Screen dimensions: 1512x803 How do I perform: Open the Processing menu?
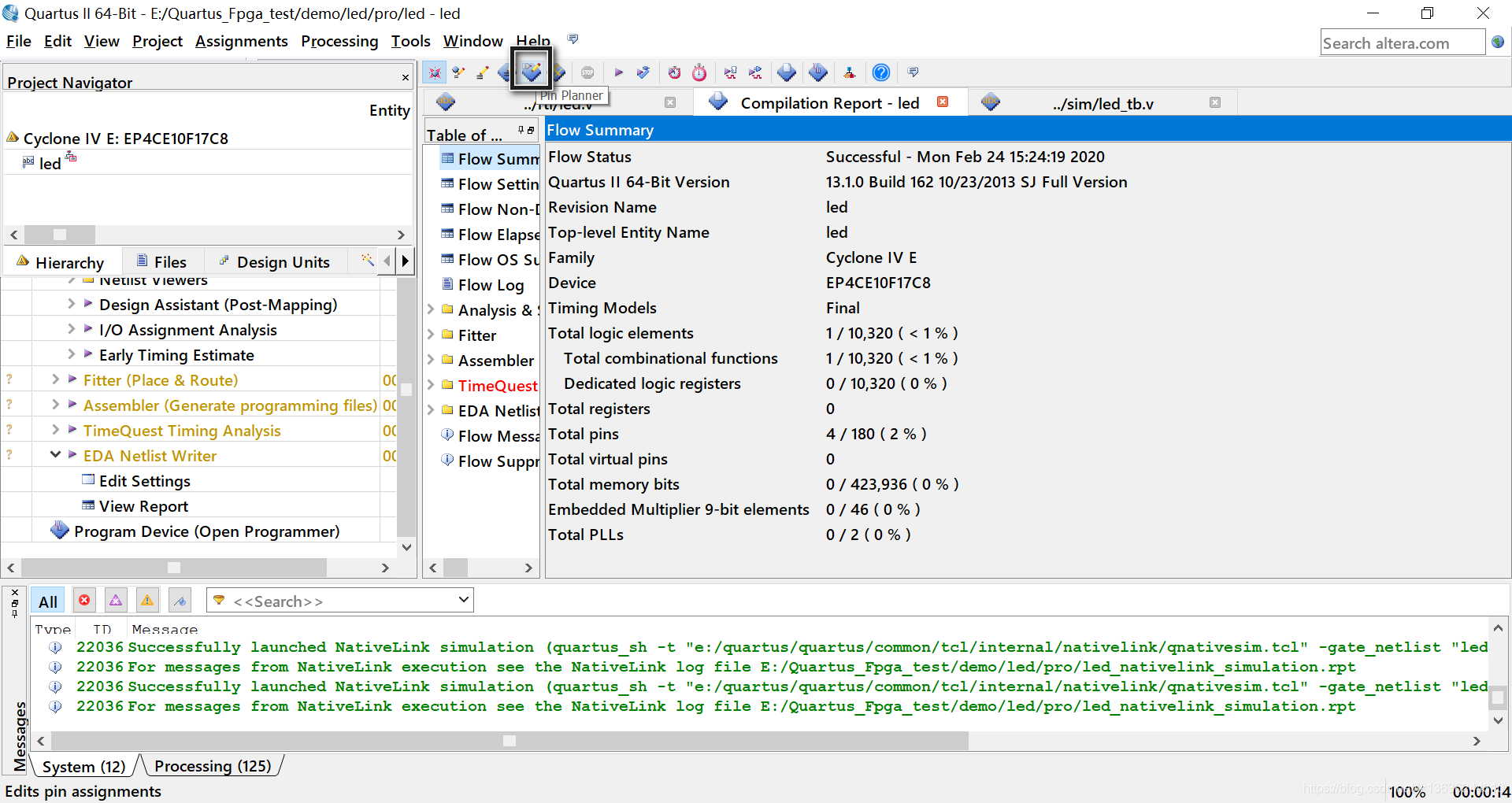pyautogui.click(x=339, y=41)
